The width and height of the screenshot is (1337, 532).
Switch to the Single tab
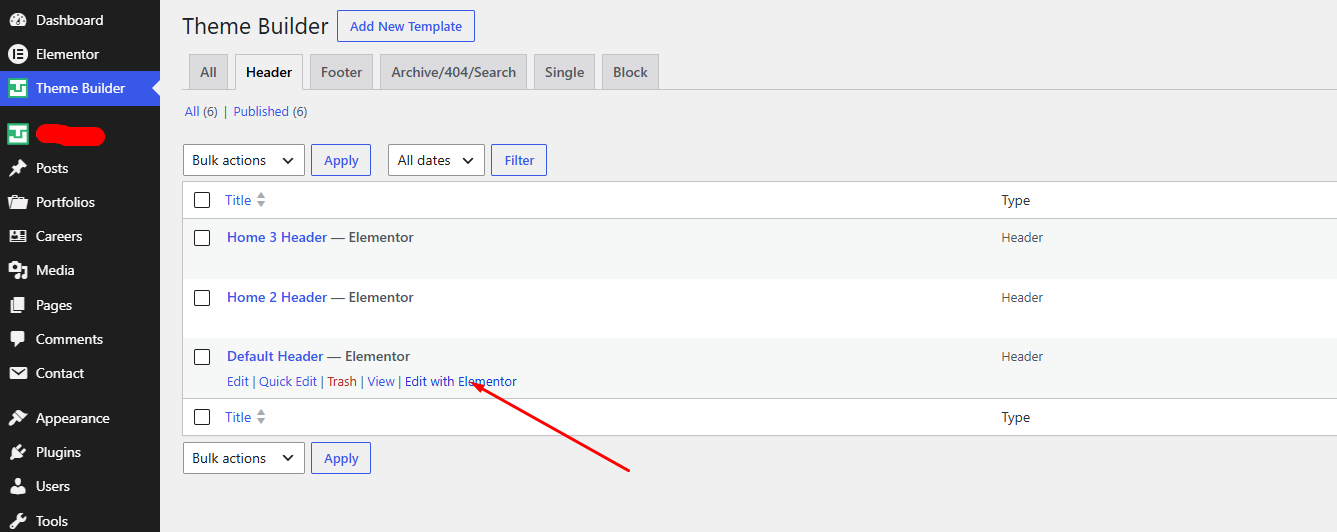click(564, 72)
